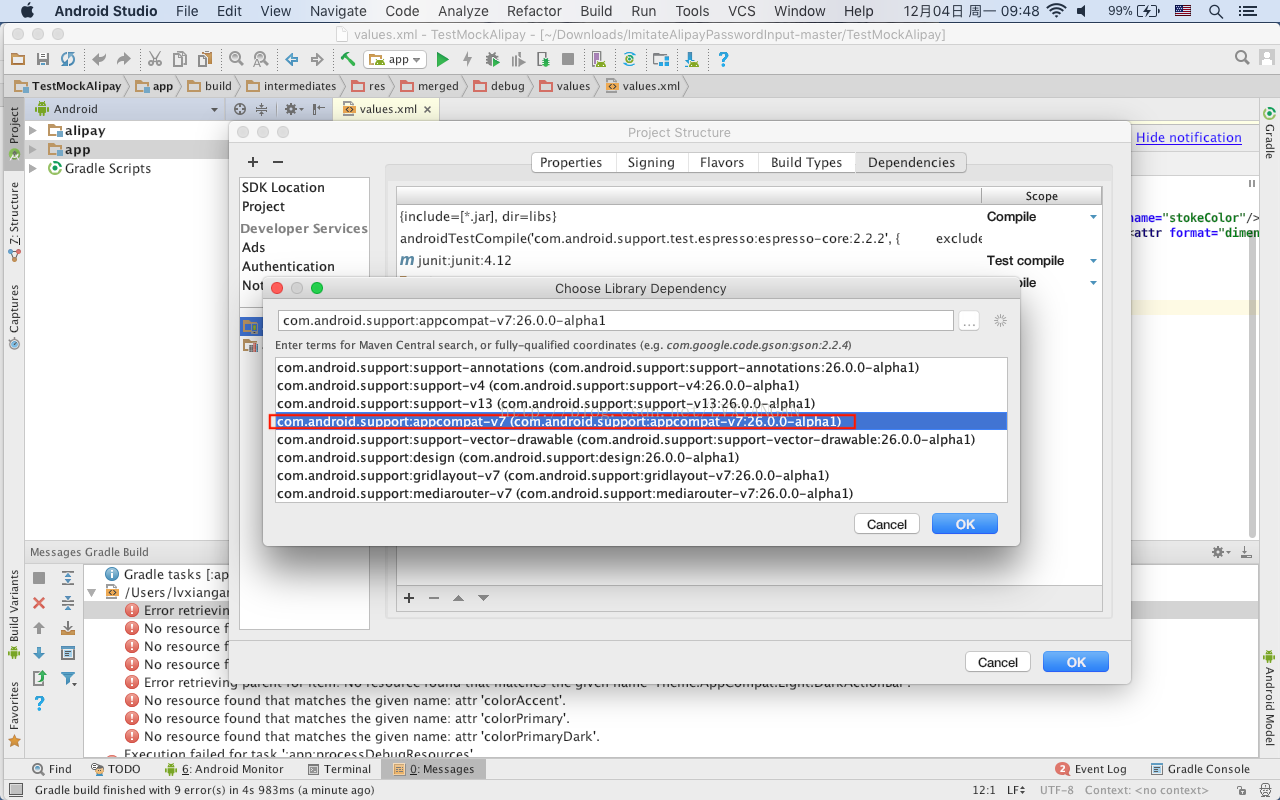Run app with green play icon
1280x800 pixels.
(x=443, y=59)
